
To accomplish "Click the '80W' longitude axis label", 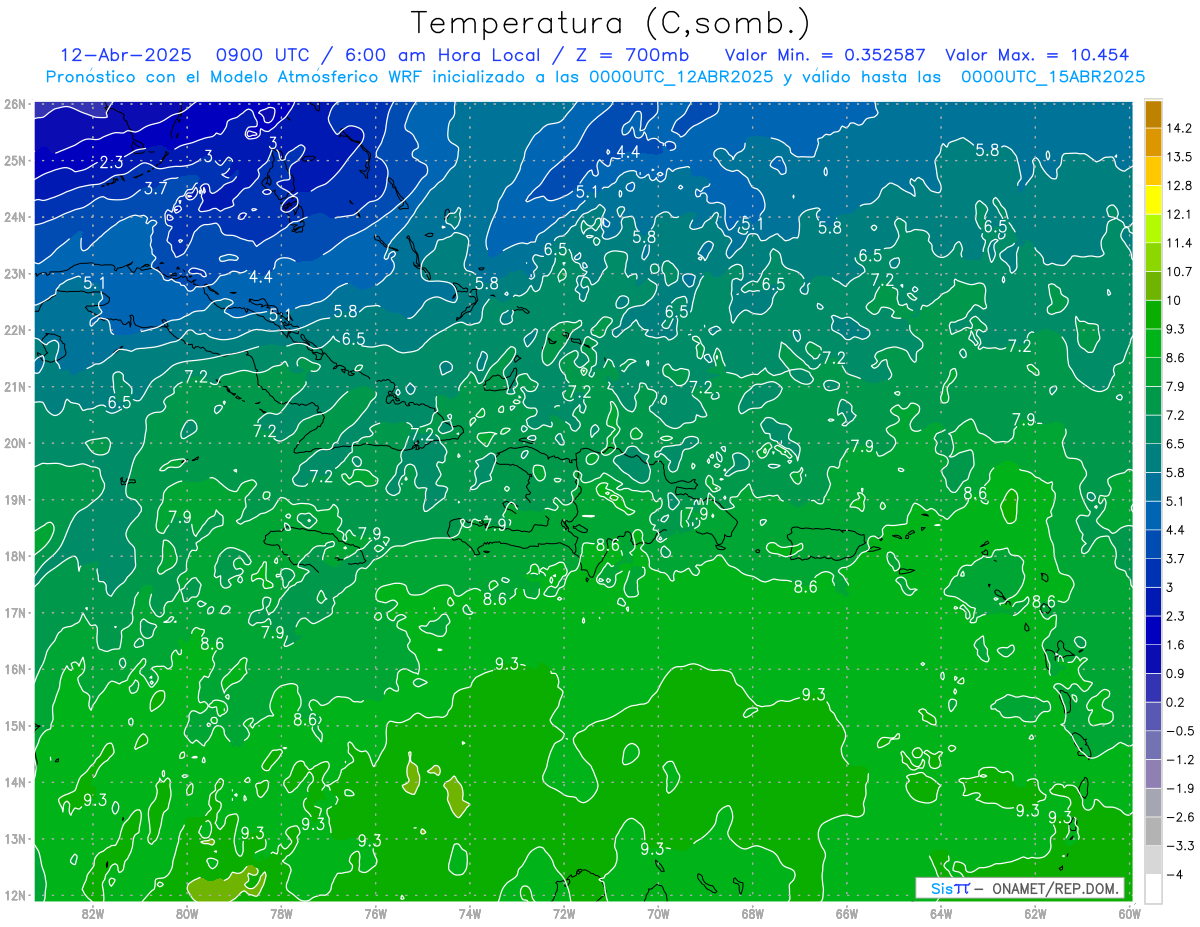I will (x=186, y=912).
